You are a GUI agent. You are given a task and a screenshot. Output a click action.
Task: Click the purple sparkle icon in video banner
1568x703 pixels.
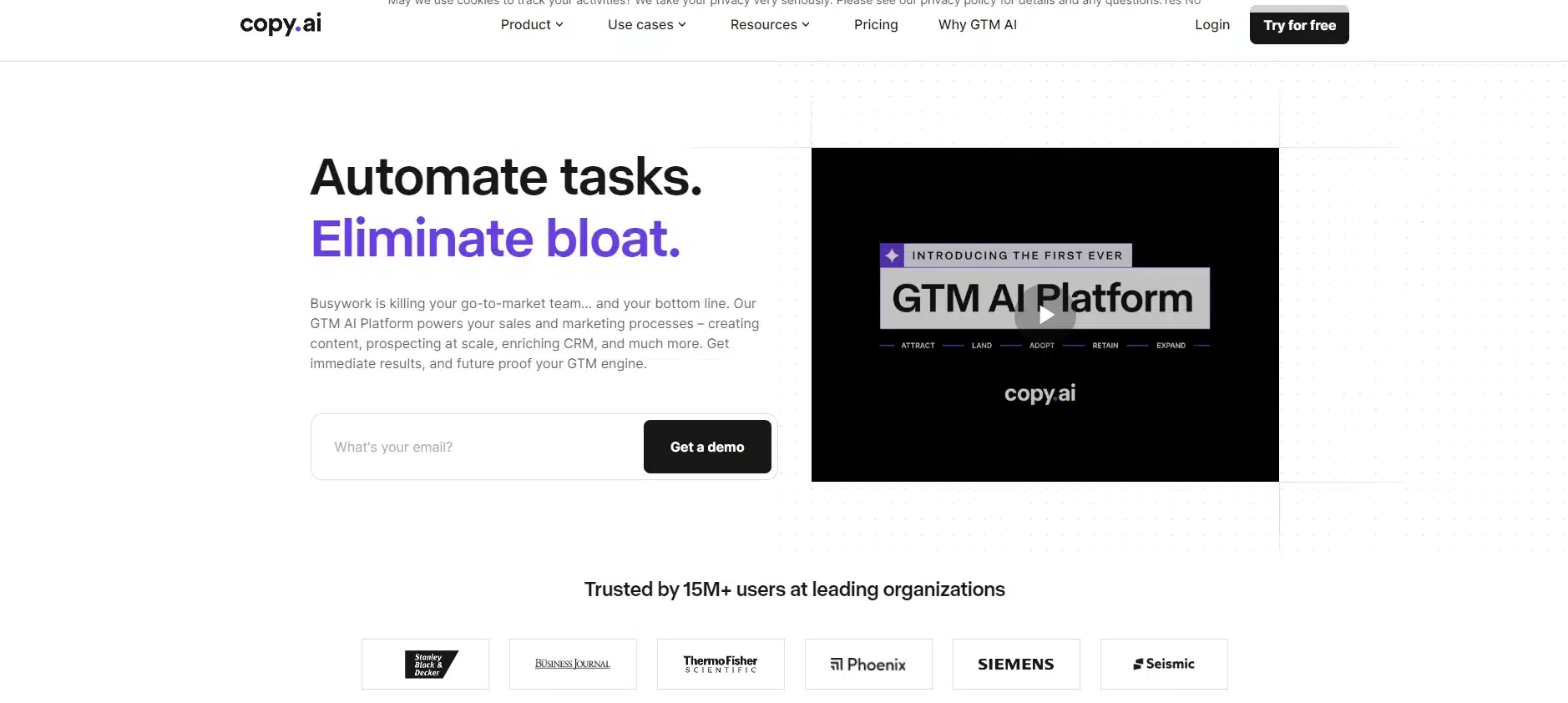892,255
